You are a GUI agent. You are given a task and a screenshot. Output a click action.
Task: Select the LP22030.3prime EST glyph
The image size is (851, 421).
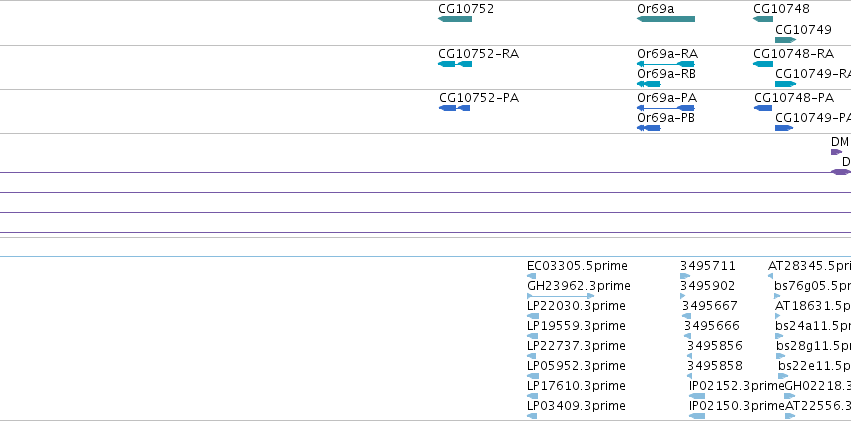coord(533,316)
